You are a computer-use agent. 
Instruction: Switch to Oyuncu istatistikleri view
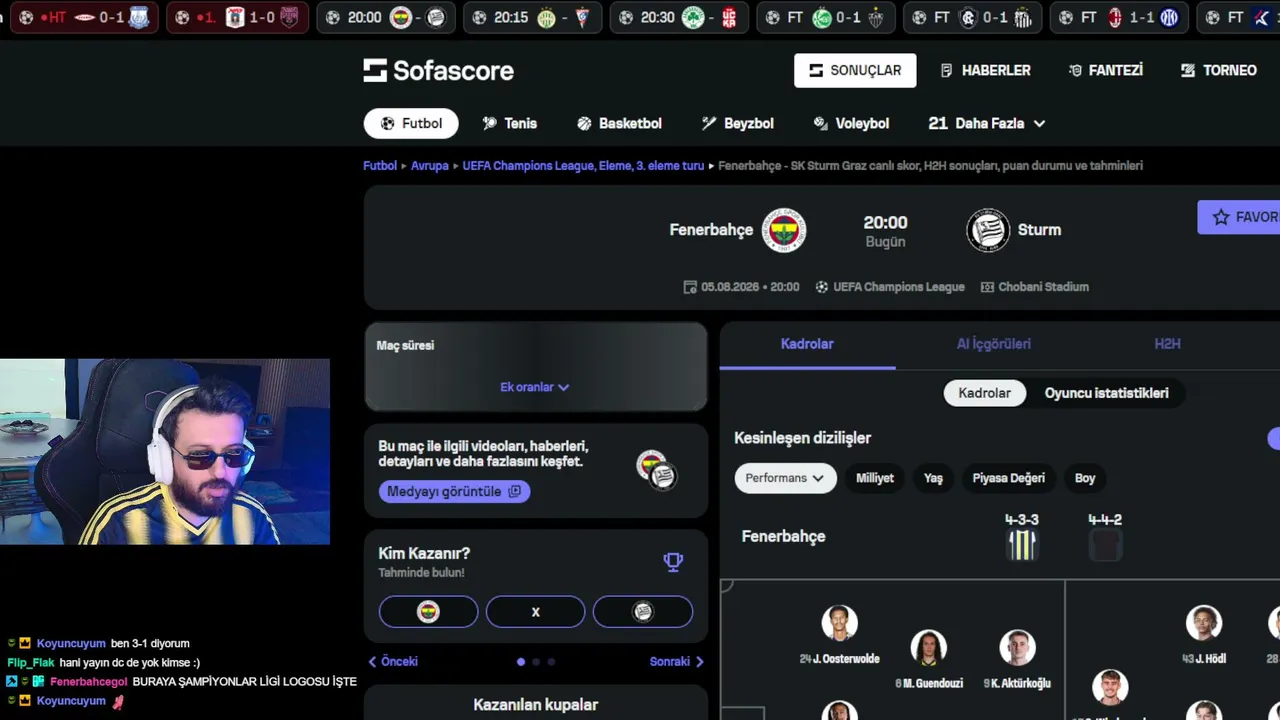point(1106,393)
